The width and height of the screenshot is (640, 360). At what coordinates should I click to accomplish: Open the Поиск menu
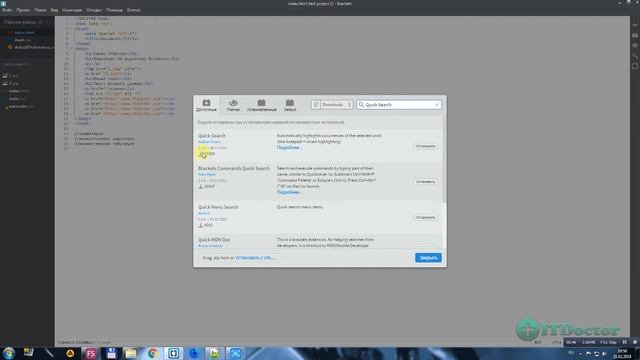40,10
